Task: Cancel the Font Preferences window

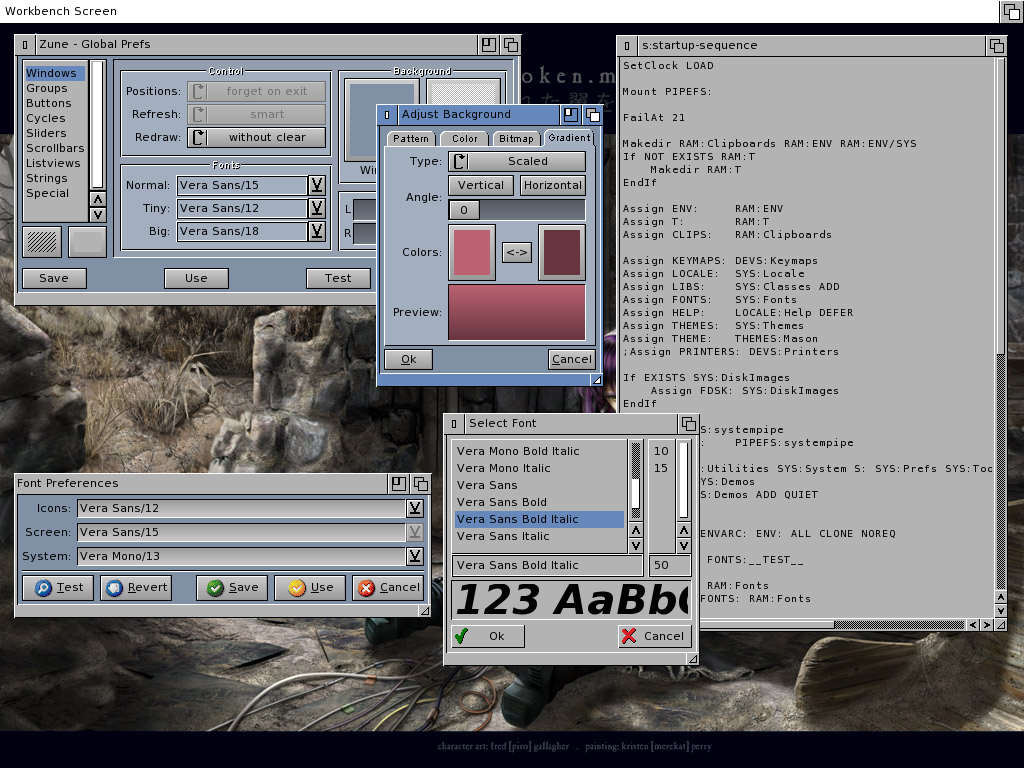Action: [x=388, y=587]
